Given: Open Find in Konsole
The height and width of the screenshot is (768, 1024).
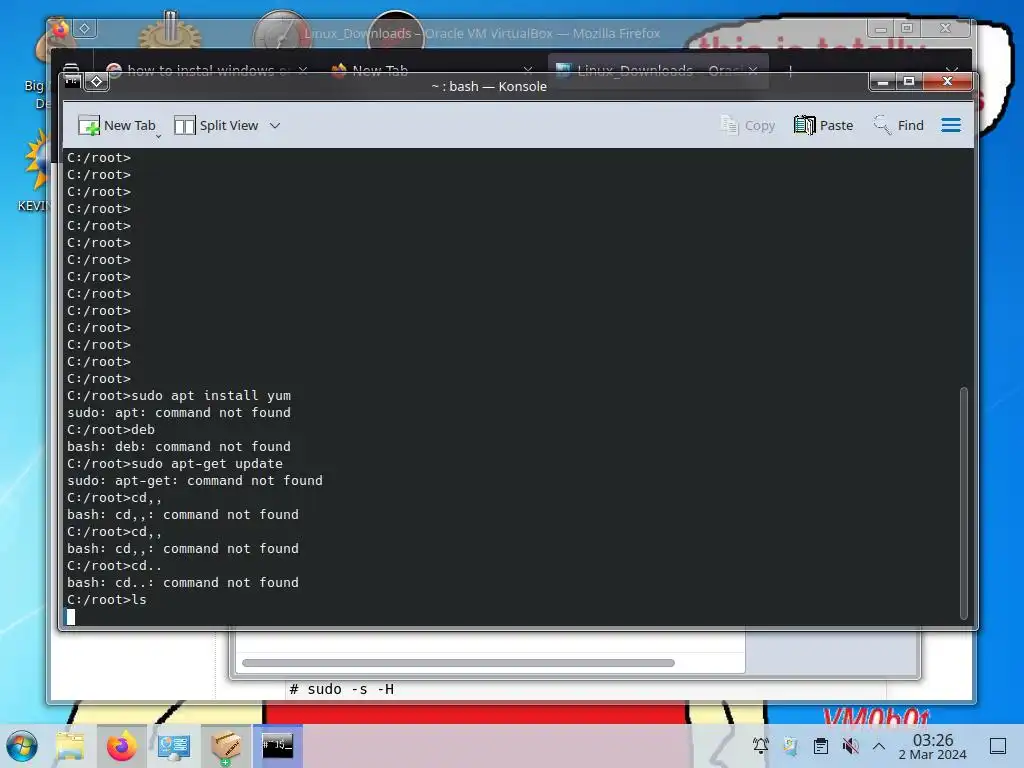Looking at the screenshot, I should click(899, 125).
